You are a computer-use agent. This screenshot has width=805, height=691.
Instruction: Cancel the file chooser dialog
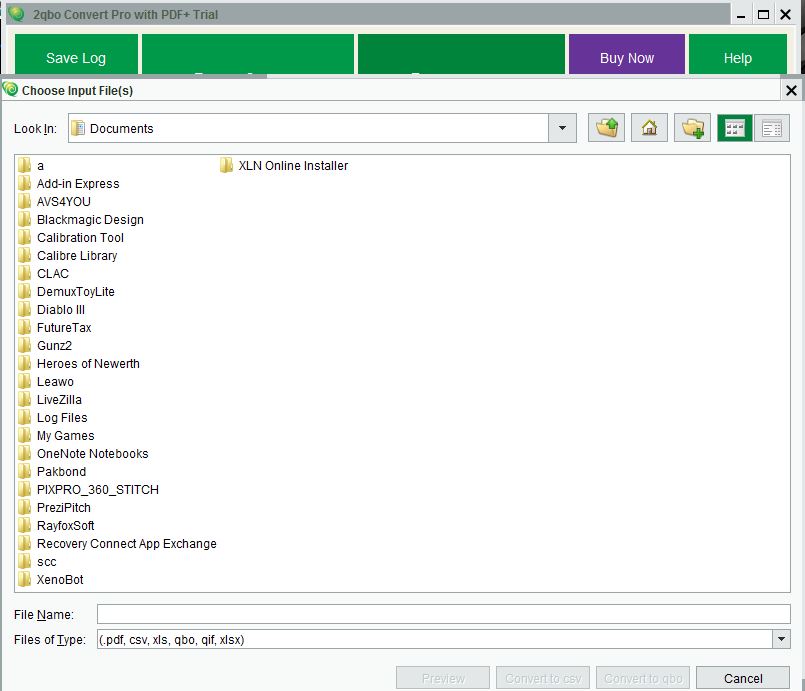coord(742,678)
